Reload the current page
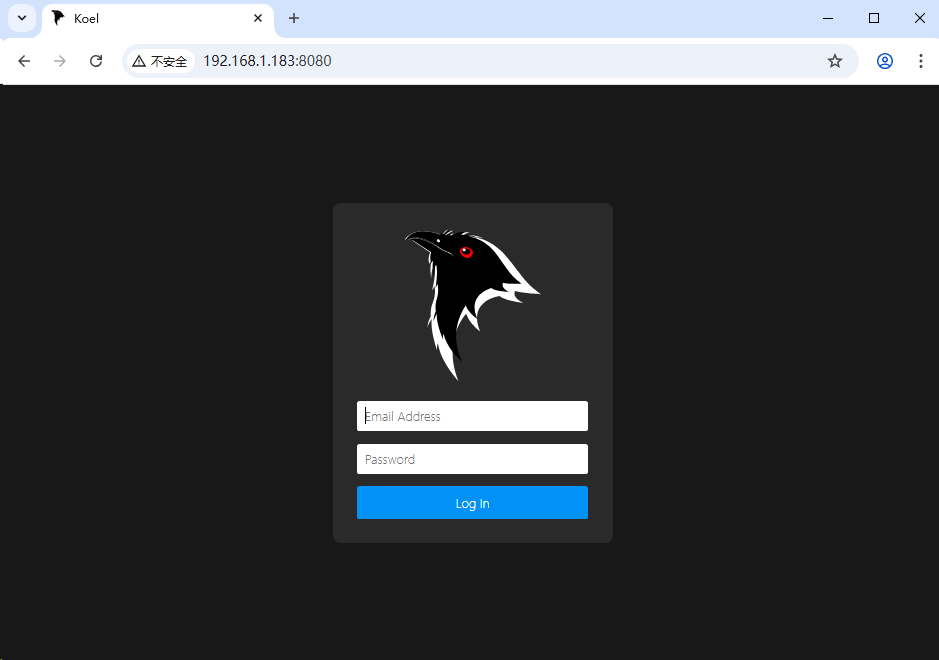The height and width of the screenshot is (660, 939). pos(96,61)
